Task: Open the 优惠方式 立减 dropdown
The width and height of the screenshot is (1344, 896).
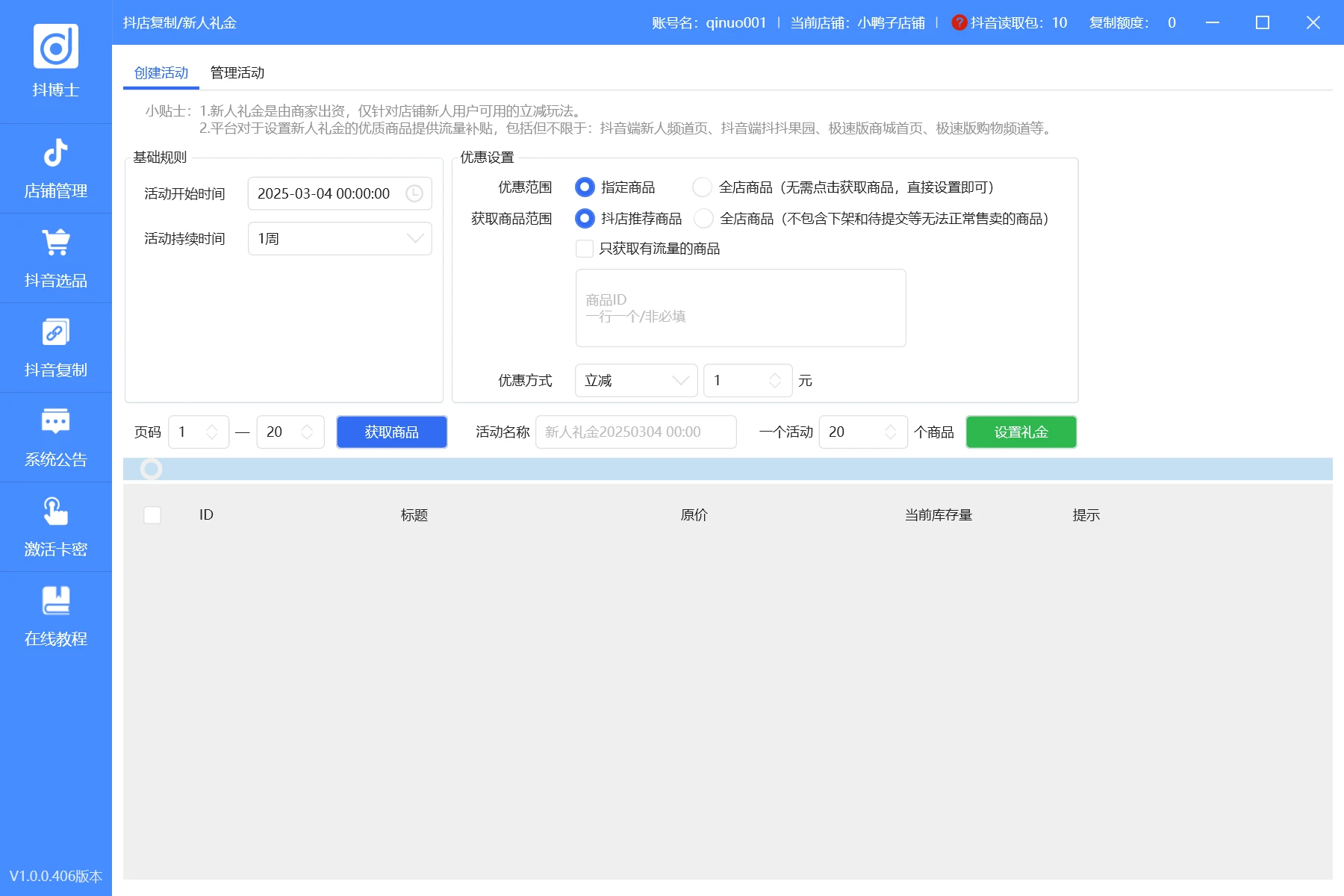Action: [x=636, y=381]
